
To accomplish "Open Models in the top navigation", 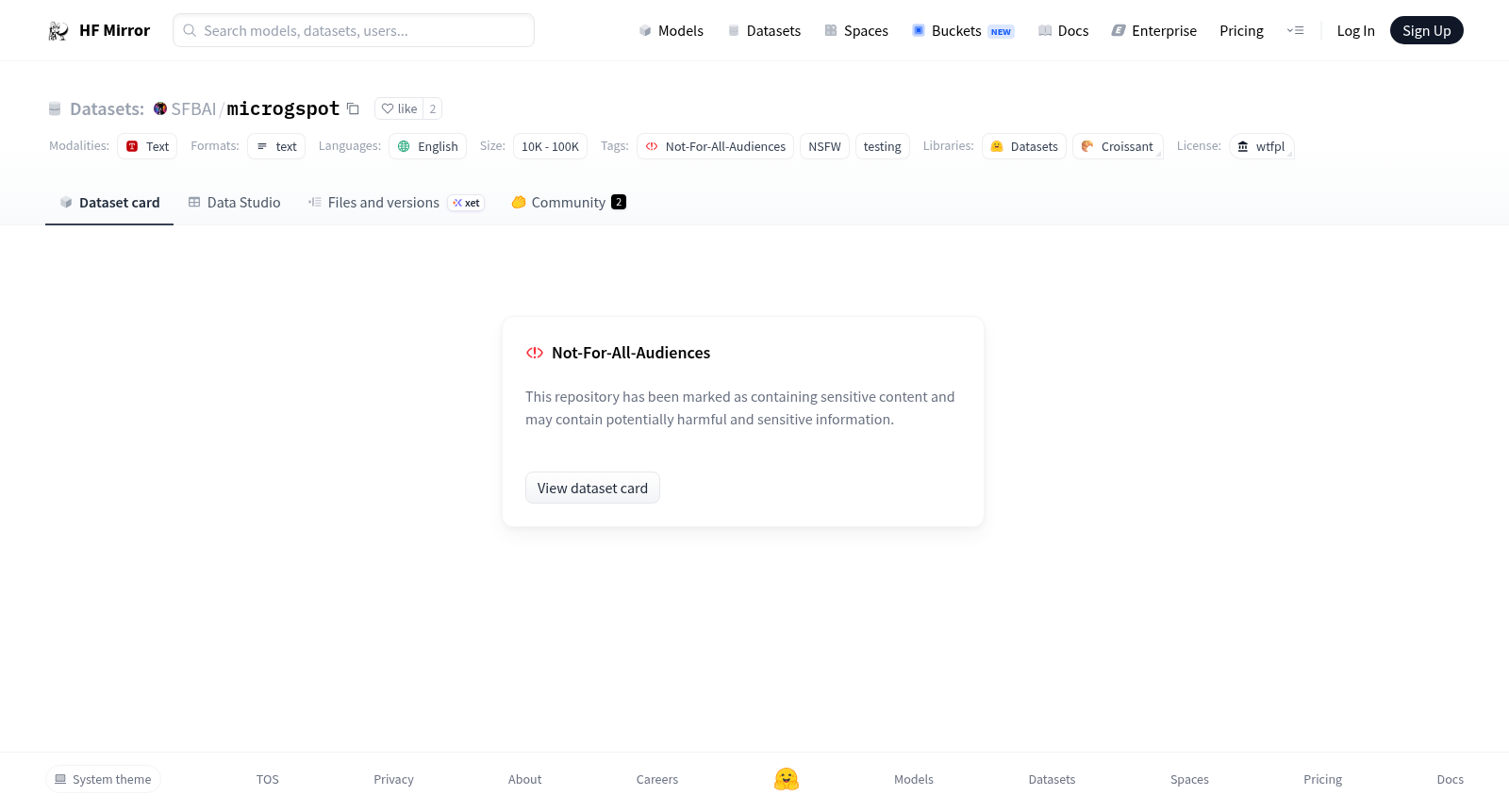I will [x=672, y=30].
